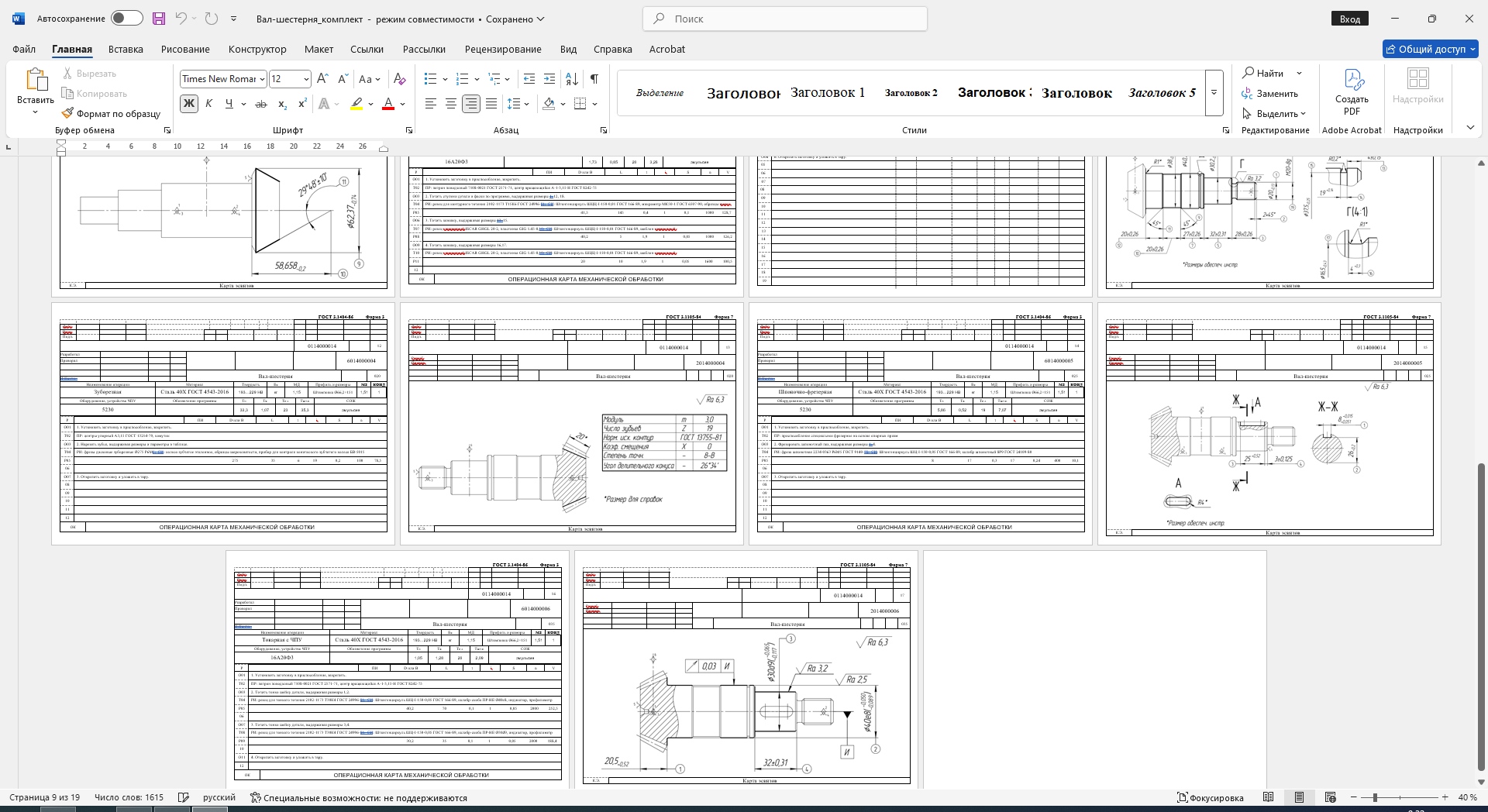Toggle the Автосохранение switch
The image size is (1488, 812).
click(x=127, y=19)
